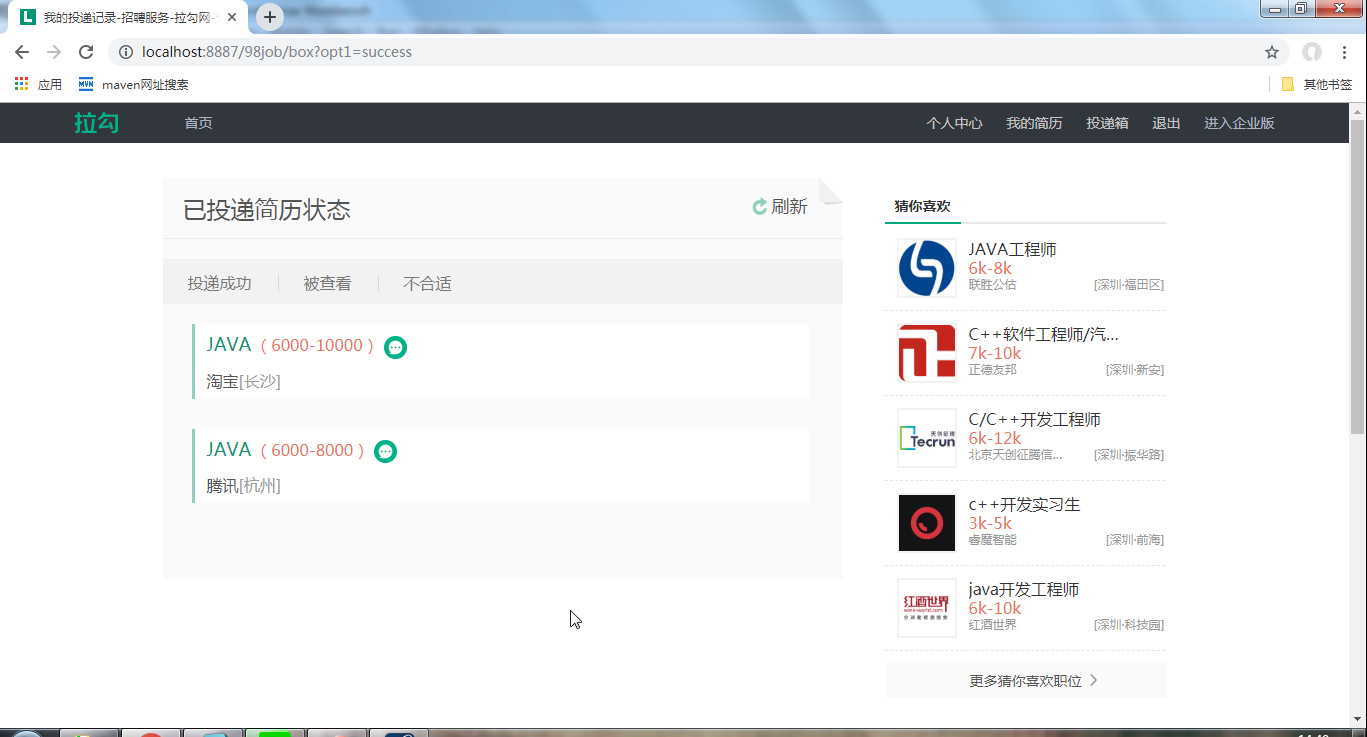Image resolution: width=1367 pixels, height=737 pixels.
Task: Click the site info icon in address bar
Action: click(126, 52)
